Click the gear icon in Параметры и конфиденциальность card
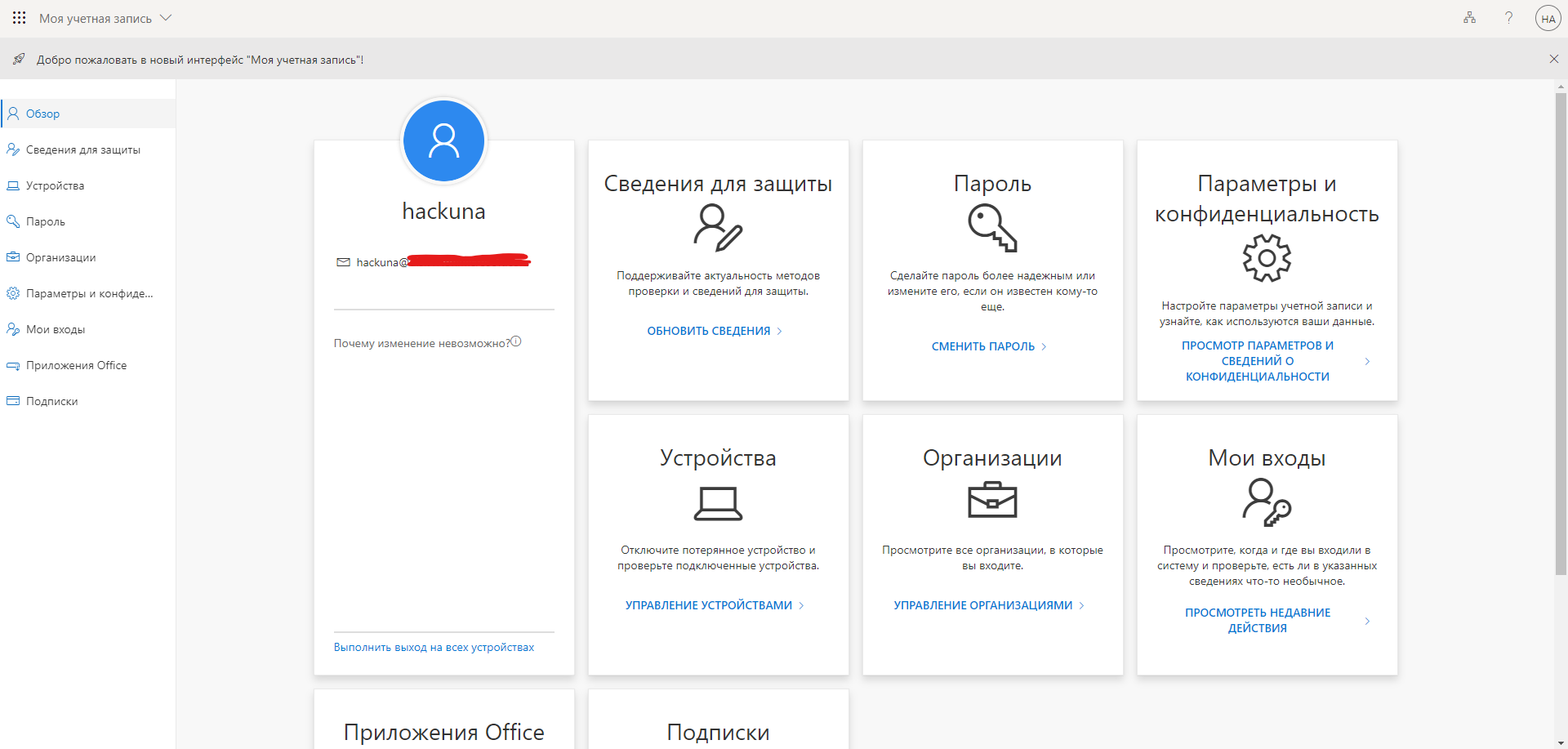The width and height of the screenshot is (1568, 749). point(1267,258)
